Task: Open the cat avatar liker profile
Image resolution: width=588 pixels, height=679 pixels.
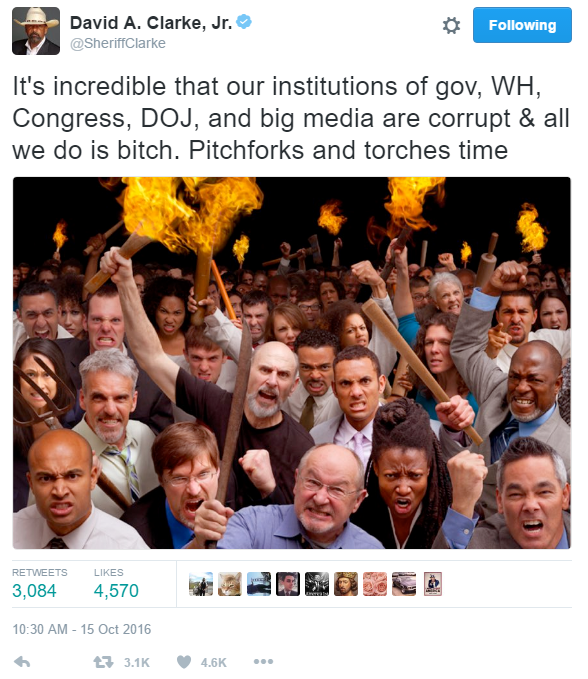Action: pos(229,584)
